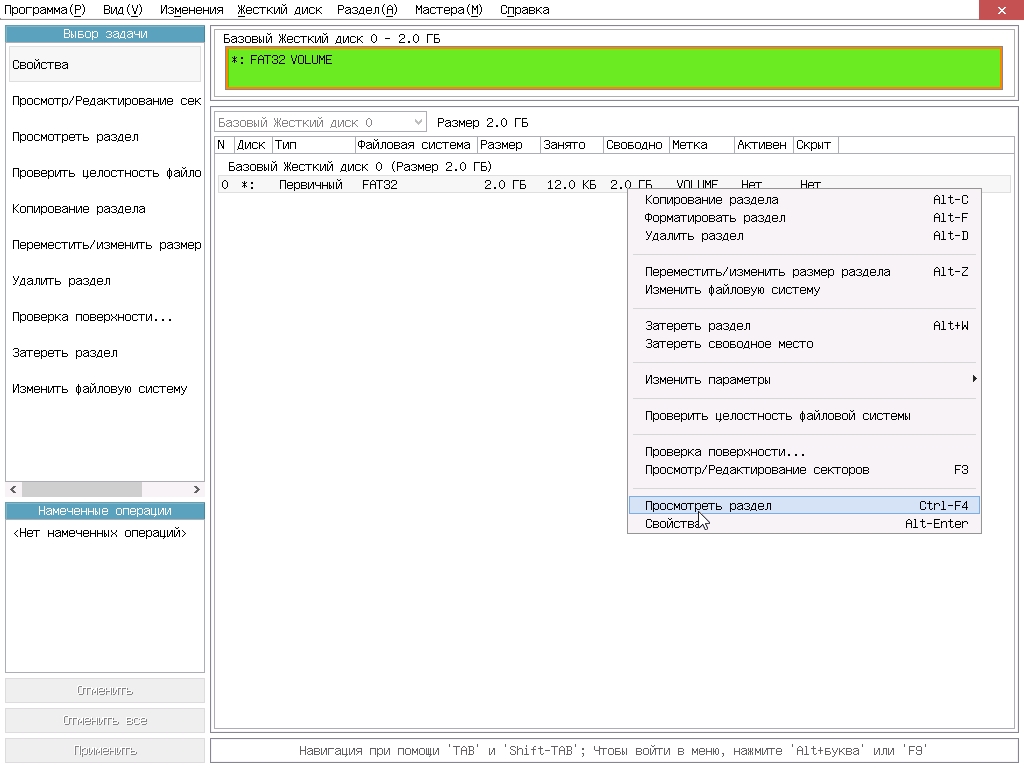This screenshot has height=768, width=1024.
Task: Open Свойства from context menu
Action: click(x=672, y=524)
